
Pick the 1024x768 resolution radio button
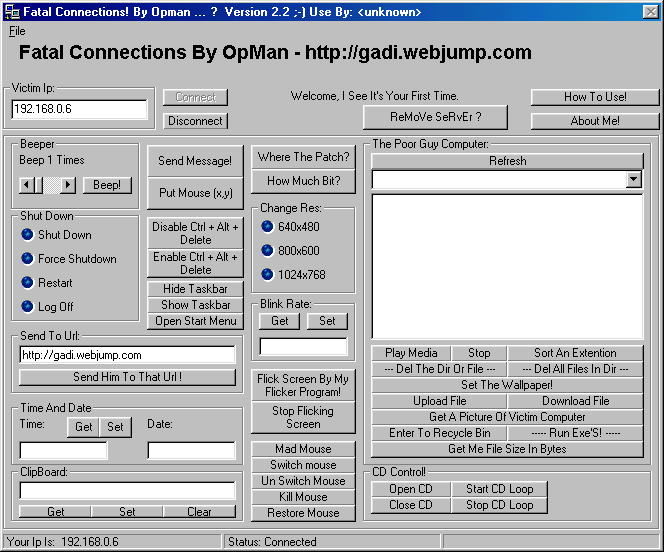(x=267, y=275)
